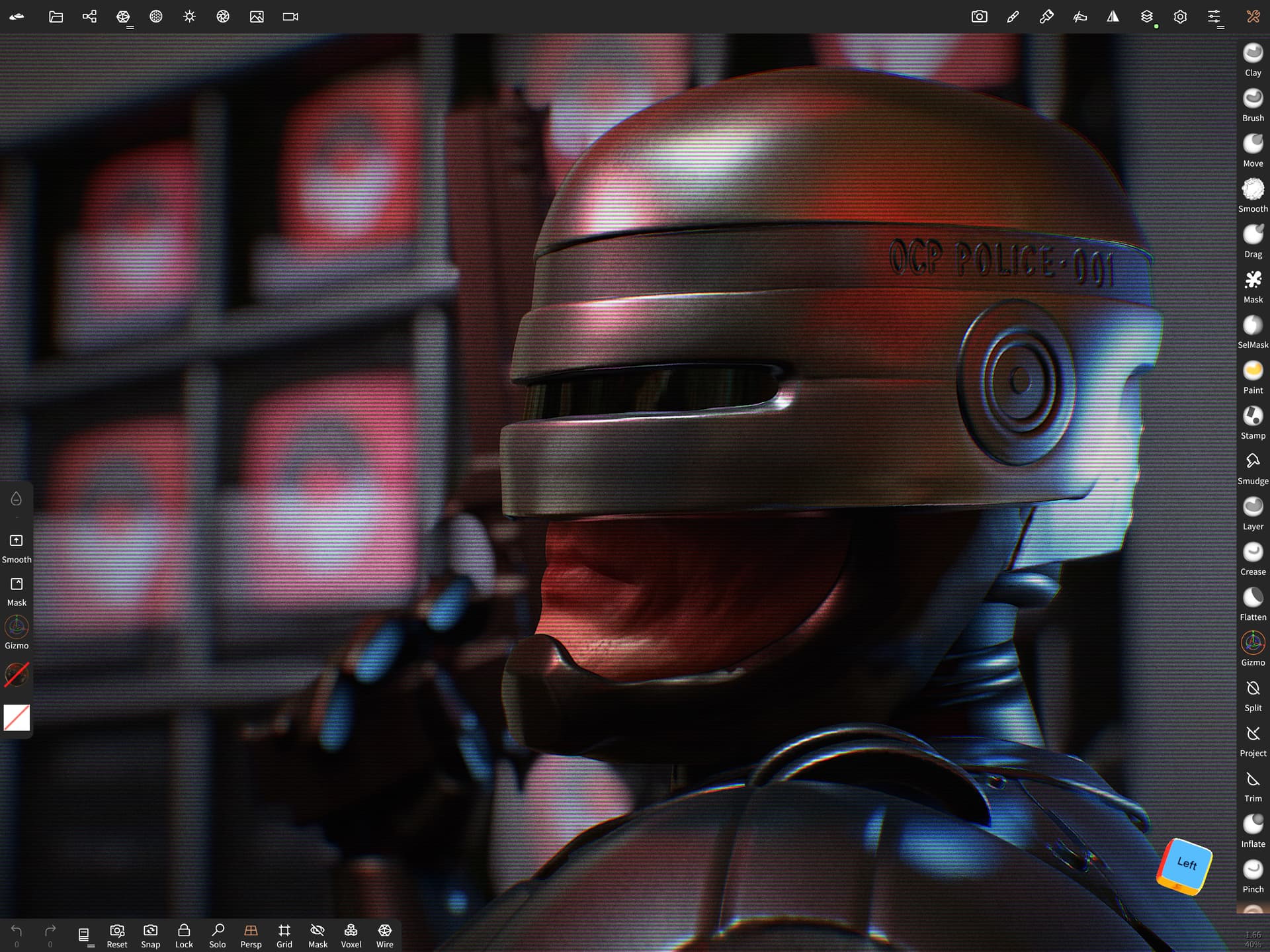The image size is (1270, 952).
Task: Toggle the Smooth shortcut in left panel
Action: [17, 548]
